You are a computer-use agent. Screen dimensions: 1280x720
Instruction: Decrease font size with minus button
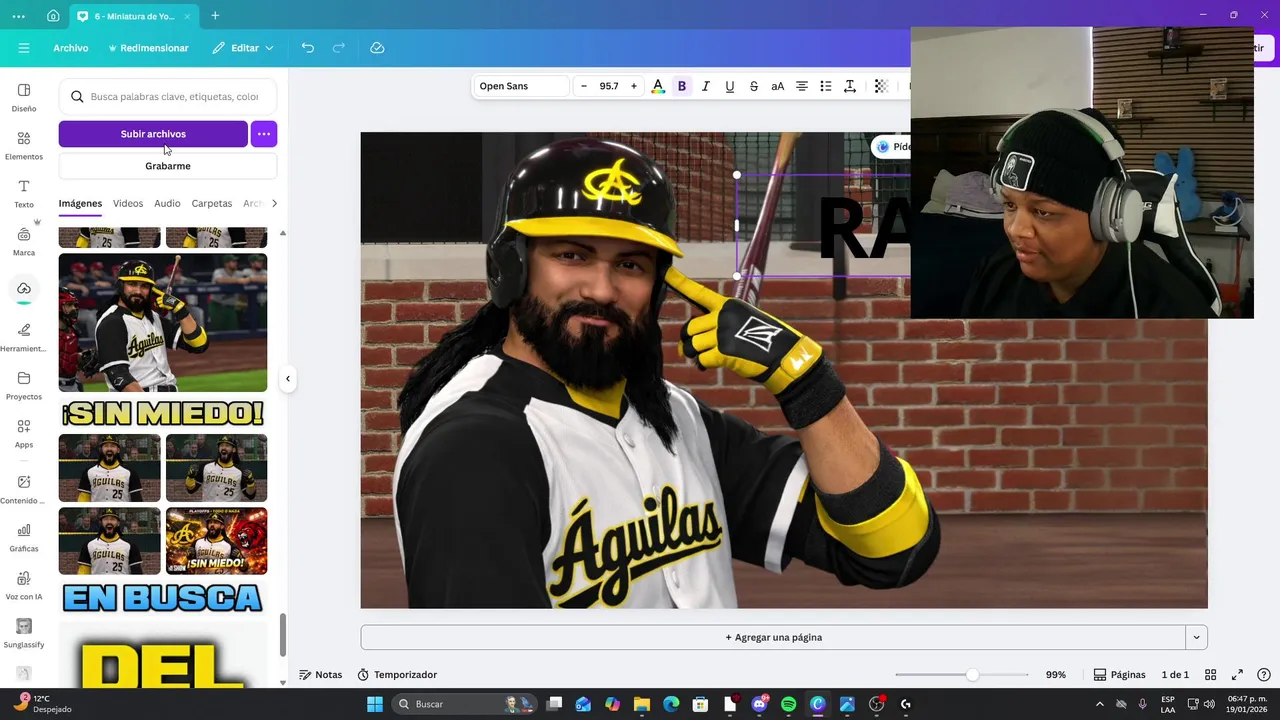584,86
